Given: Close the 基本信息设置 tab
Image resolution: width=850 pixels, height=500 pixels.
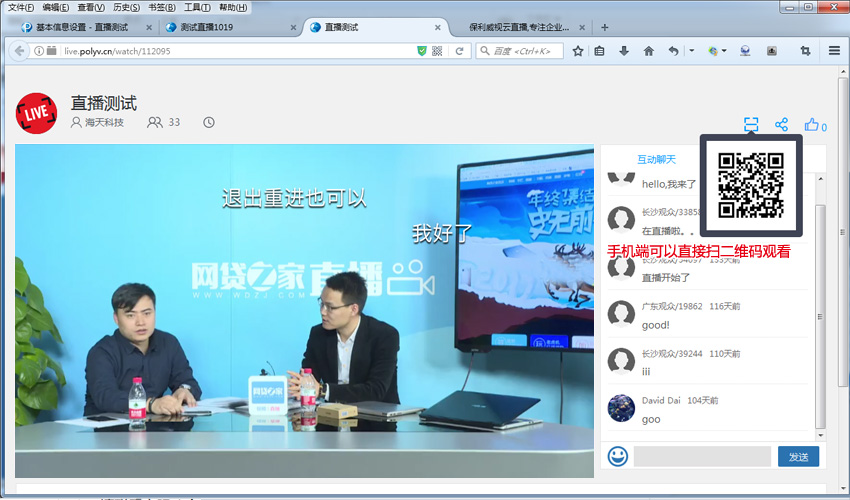Looking at the screenshot, I should pos(149,27).
